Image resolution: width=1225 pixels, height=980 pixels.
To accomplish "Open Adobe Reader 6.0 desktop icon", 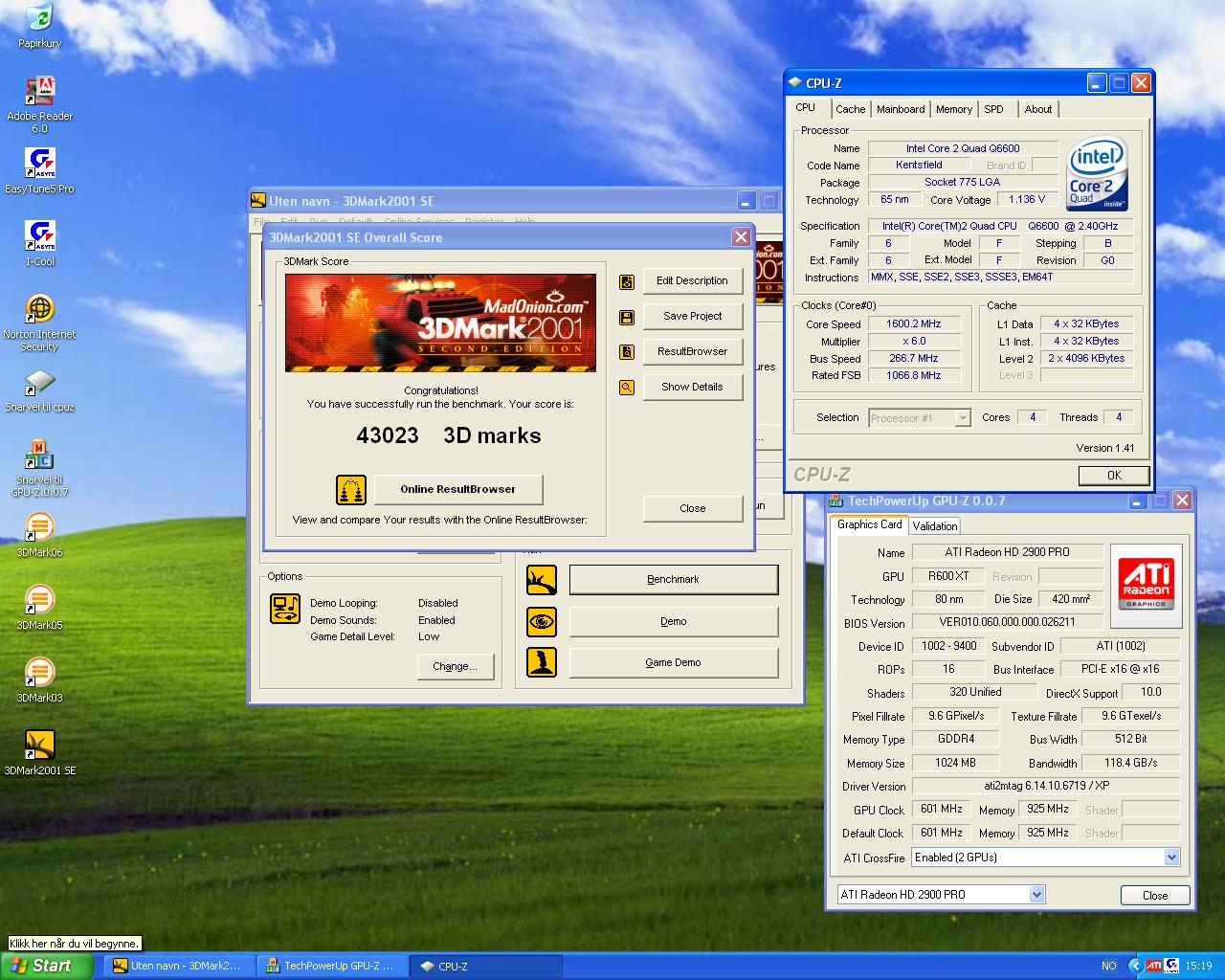I will [39, 91].
